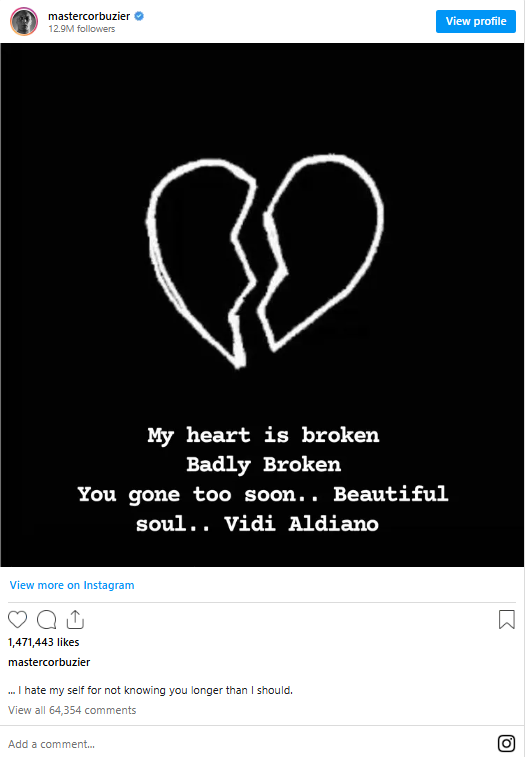Open the View more on Instagram link
The height and width of the screenshot is (757, 525).
coord(72,585)
